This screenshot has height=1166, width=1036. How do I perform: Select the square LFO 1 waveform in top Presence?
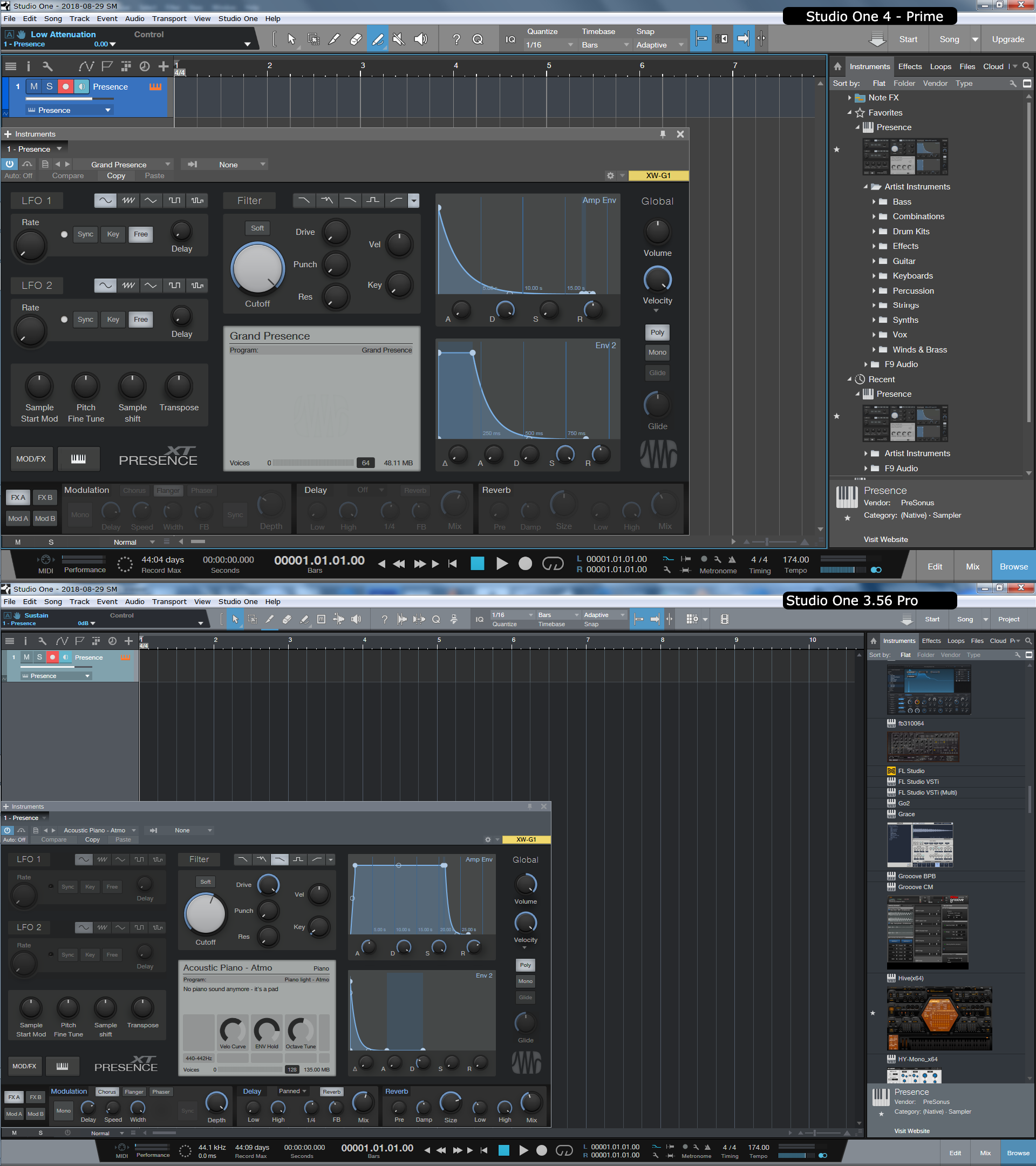[x=174, y=200]
